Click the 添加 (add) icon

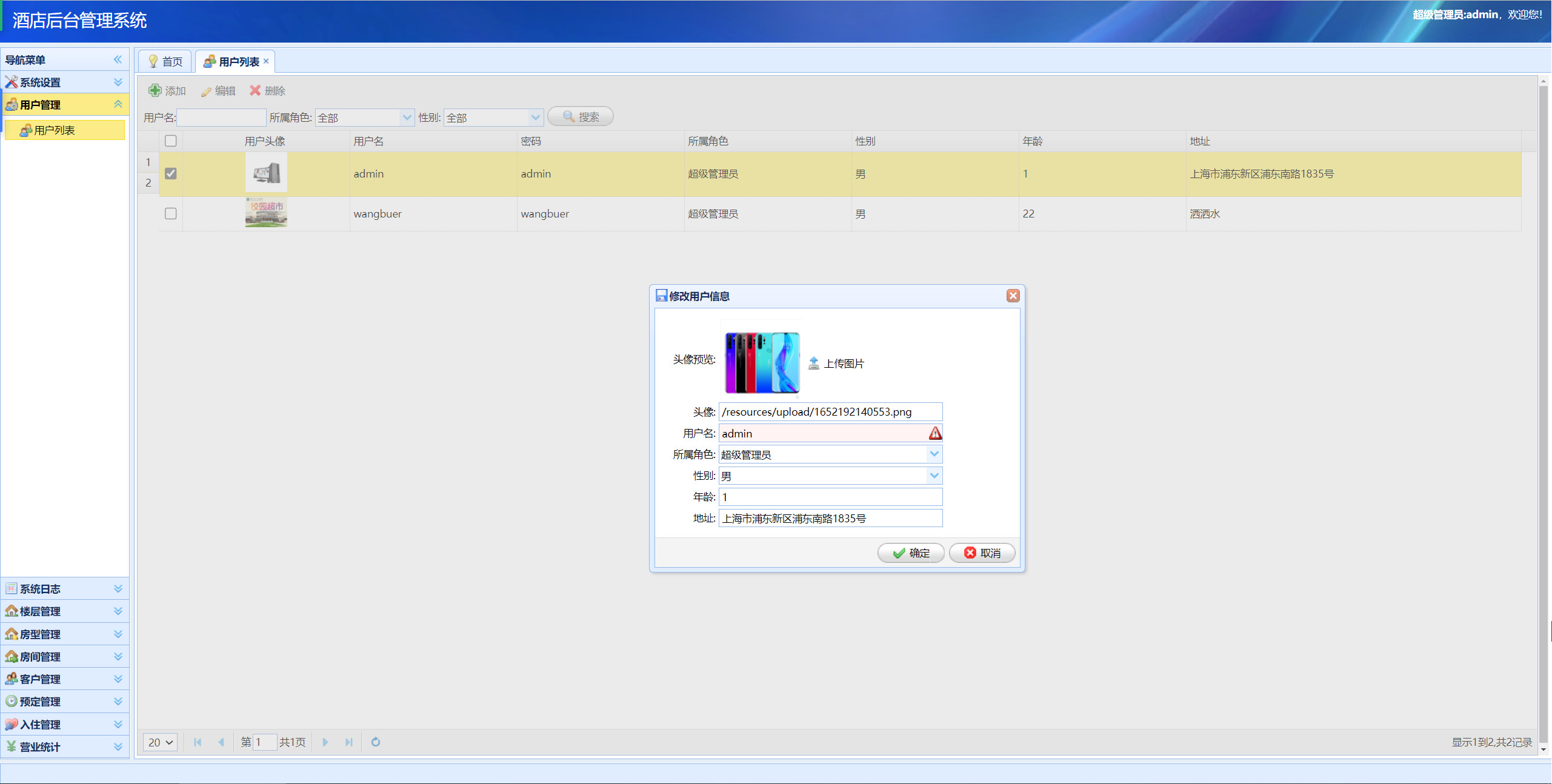point(156,90)
